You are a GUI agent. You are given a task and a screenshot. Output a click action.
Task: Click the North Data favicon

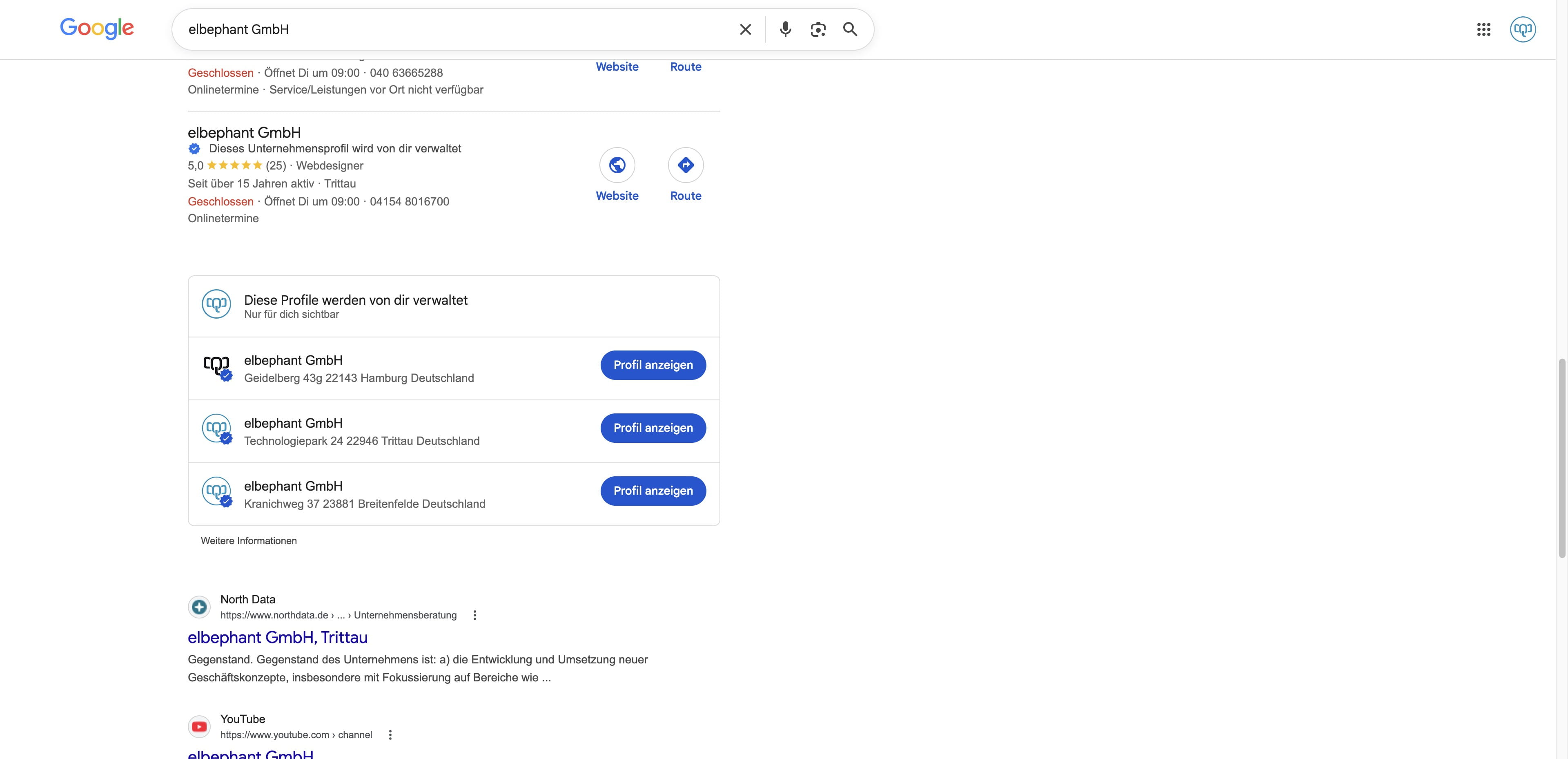[x=199, y=607]
